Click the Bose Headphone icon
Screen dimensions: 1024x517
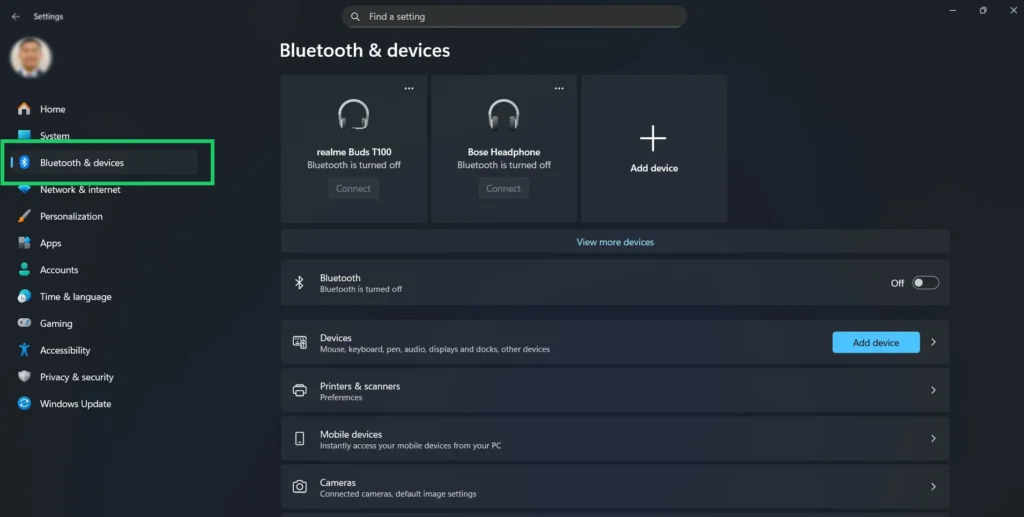tap(504, 115)
